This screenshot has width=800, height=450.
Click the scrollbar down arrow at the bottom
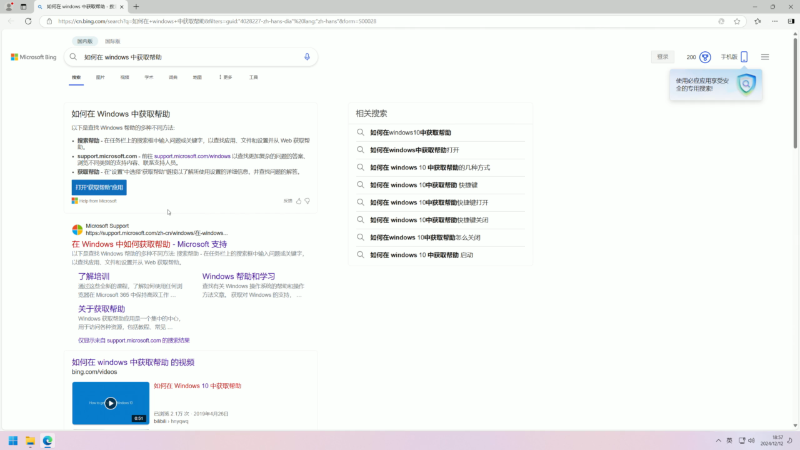(x=795, y=426)
